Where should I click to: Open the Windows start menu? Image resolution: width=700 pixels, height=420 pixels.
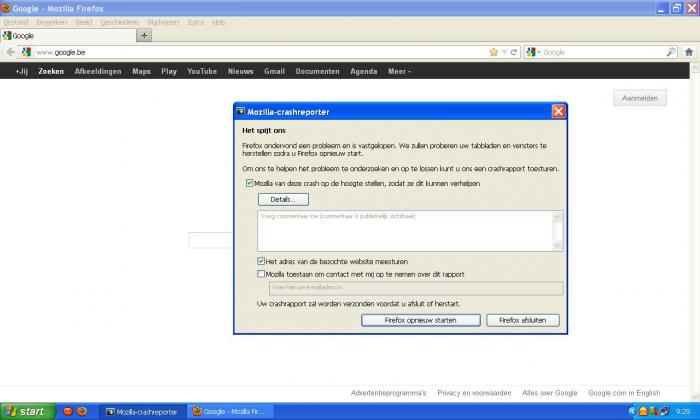coord(28,411)
